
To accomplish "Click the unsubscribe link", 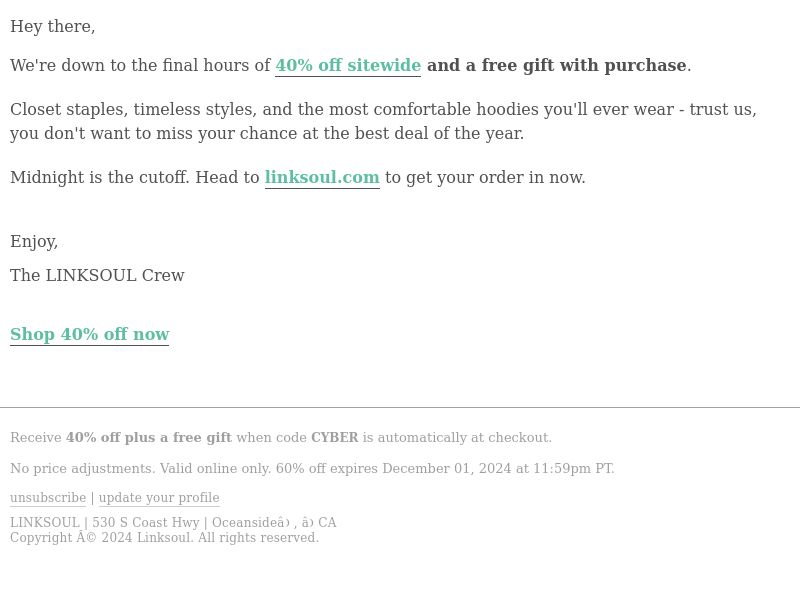I will 48,497.
